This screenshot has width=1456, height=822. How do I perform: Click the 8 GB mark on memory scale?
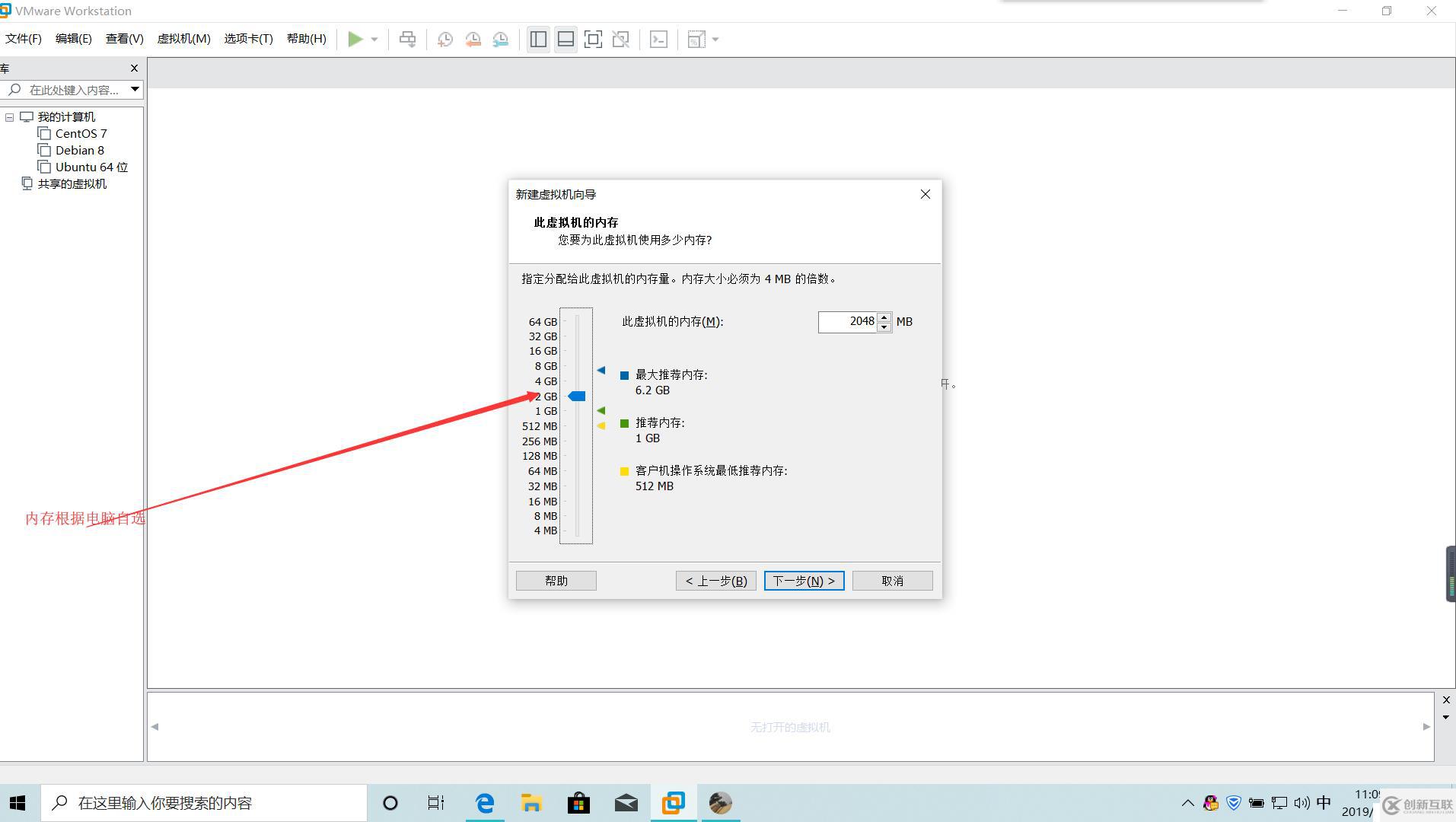[x=546, y=366]
